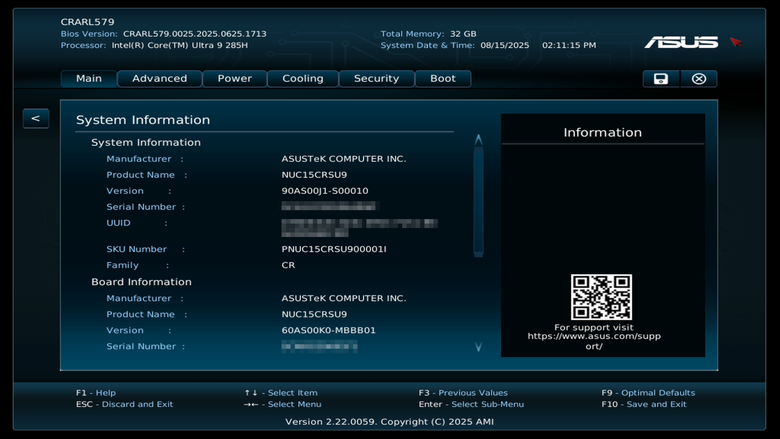Click the System Date value 08/15/2025
Image resolution: width=780 pixels, height=439 pixels.
click(505, 45)
